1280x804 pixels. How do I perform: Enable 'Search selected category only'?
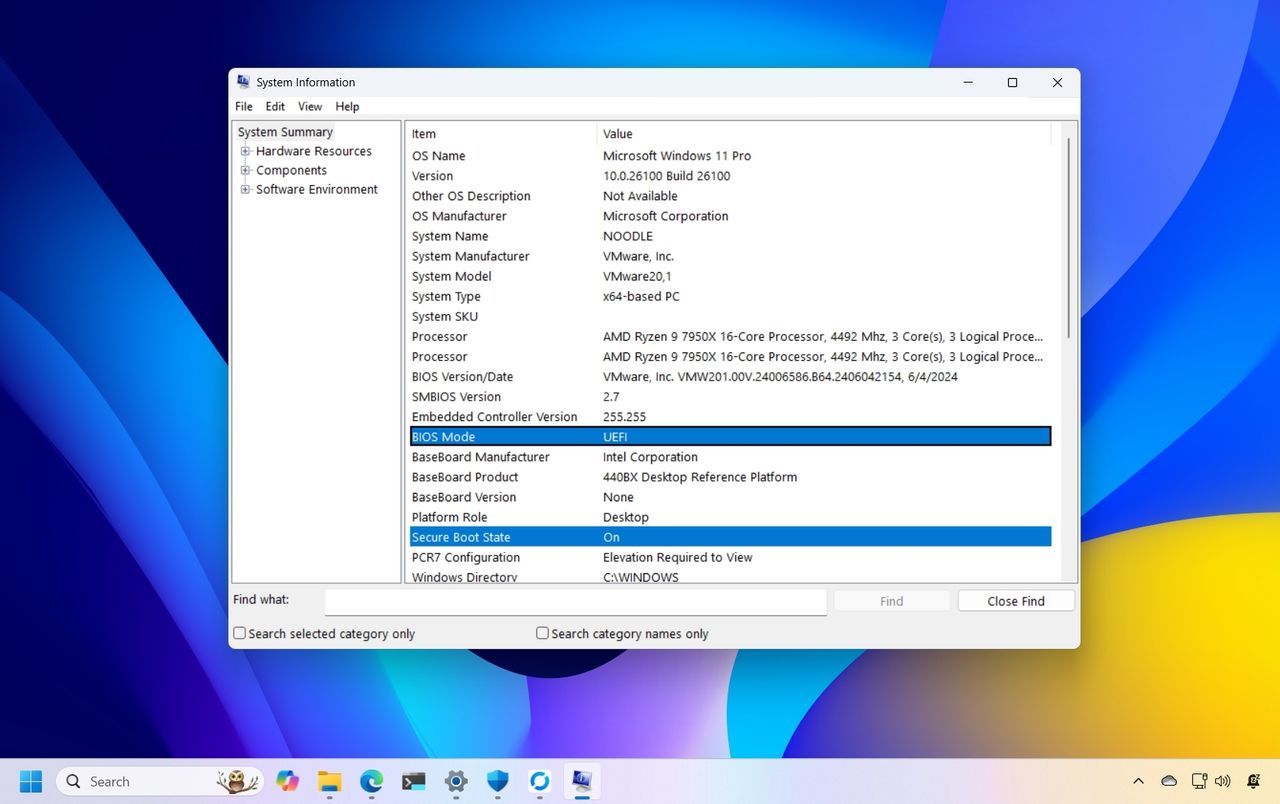239,633
